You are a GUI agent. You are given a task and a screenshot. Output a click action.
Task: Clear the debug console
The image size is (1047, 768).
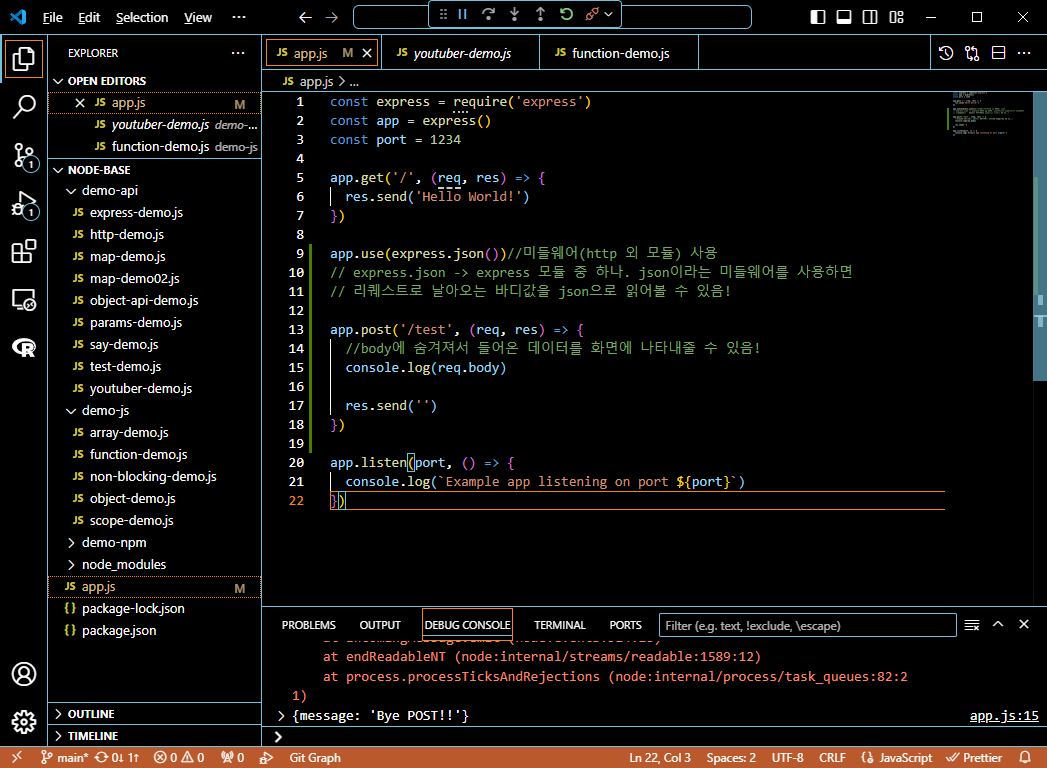coord(972,624)
